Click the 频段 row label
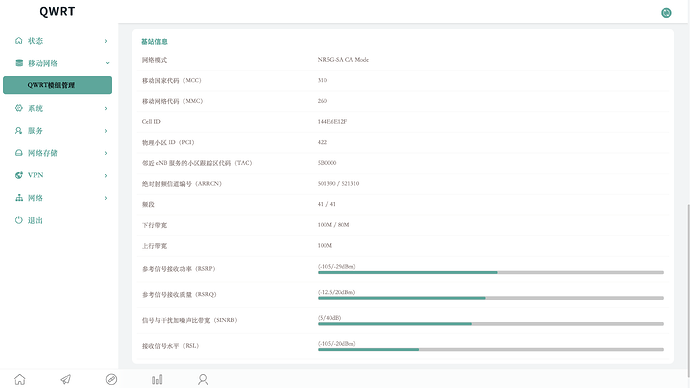This screenshot has height=388, width=690. [x=148, y=205]
